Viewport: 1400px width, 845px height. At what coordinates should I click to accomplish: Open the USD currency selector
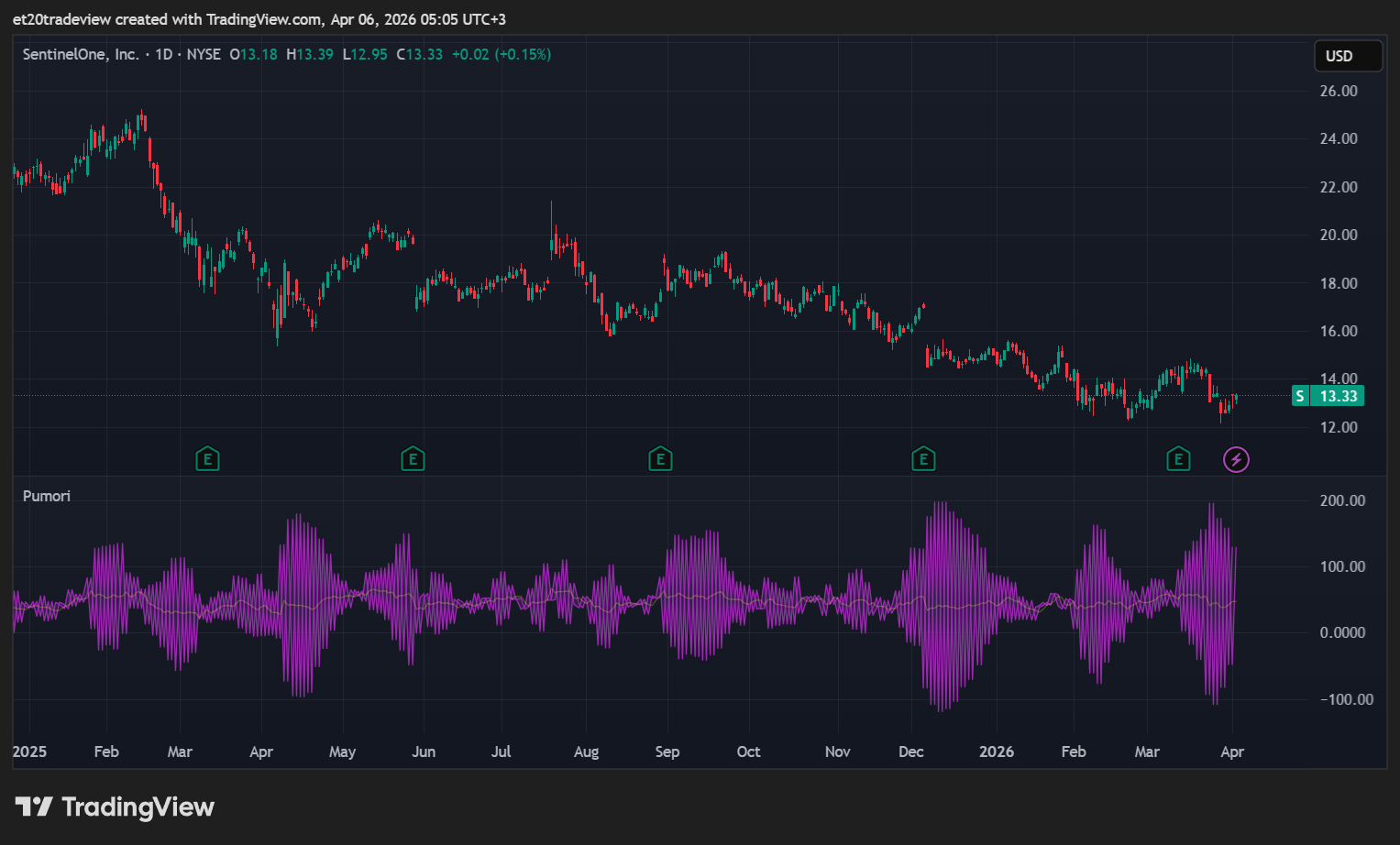click(x=1348, y=56)
